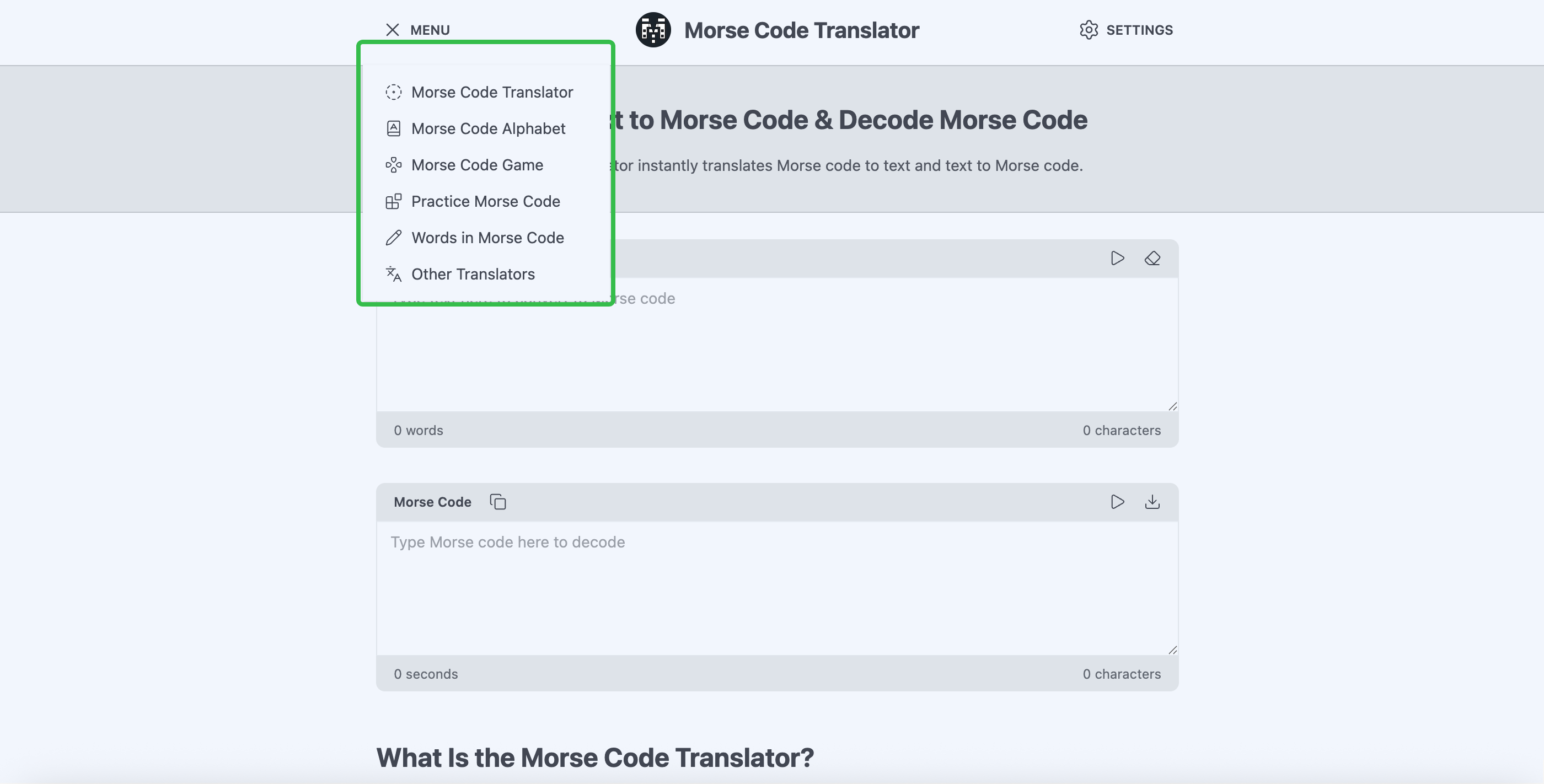The width and height of the screenshot is (1544, 784).
Task: Open Other Translators menu item
Action: (x=473, y=274)
